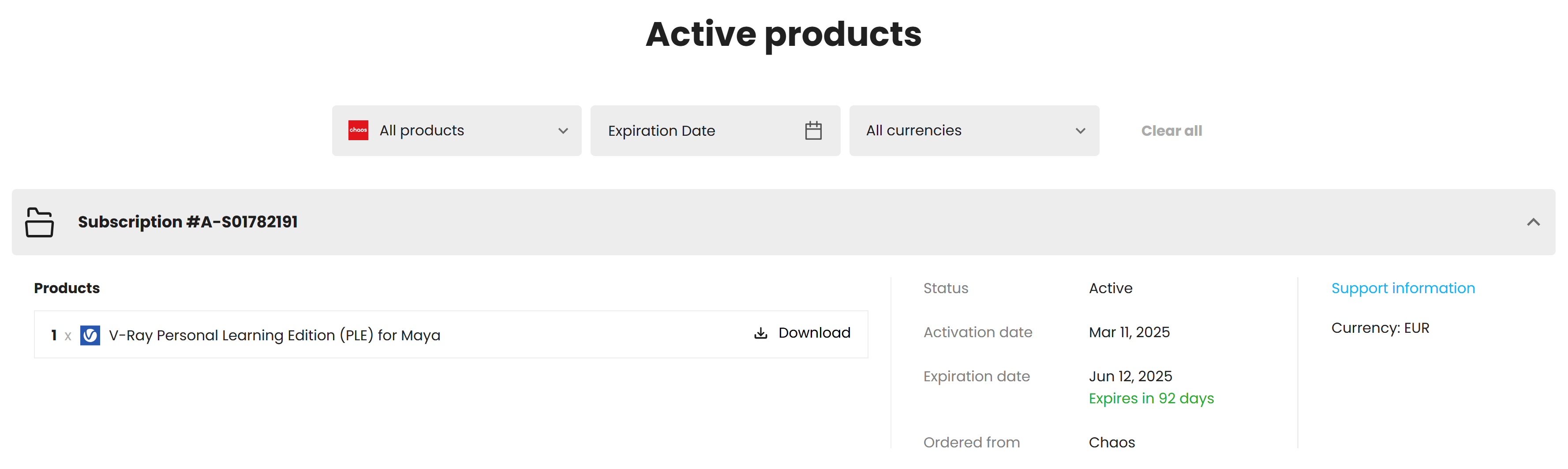Select the Active status value
The width and height of the screenshot is (1568, 469).
pyautogui.click(x=1110, y=288)
